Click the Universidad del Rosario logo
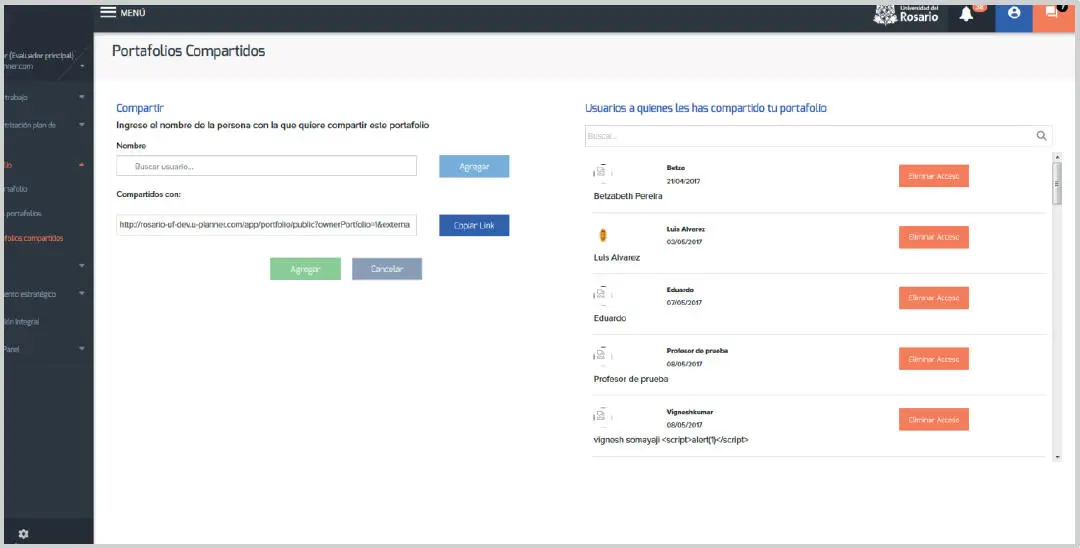 906,13
